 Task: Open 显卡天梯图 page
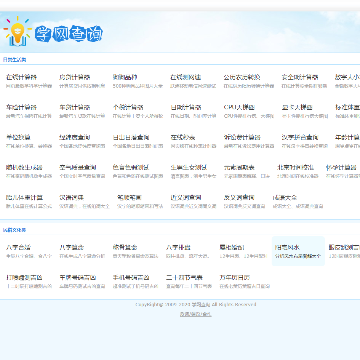[297, 107]
